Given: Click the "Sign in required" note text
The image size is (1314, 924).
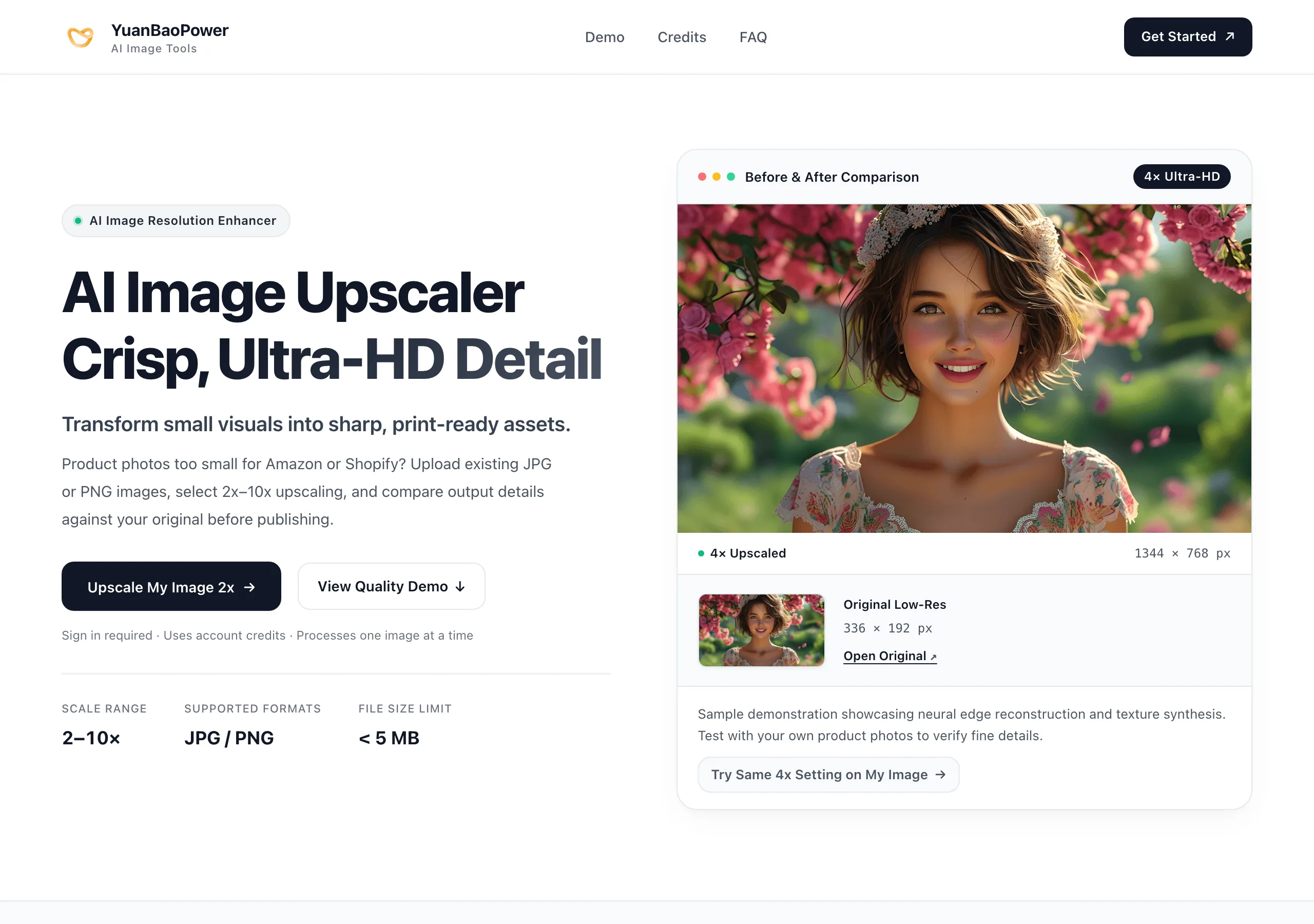Looking at the screenshot, I should [107, 636].
